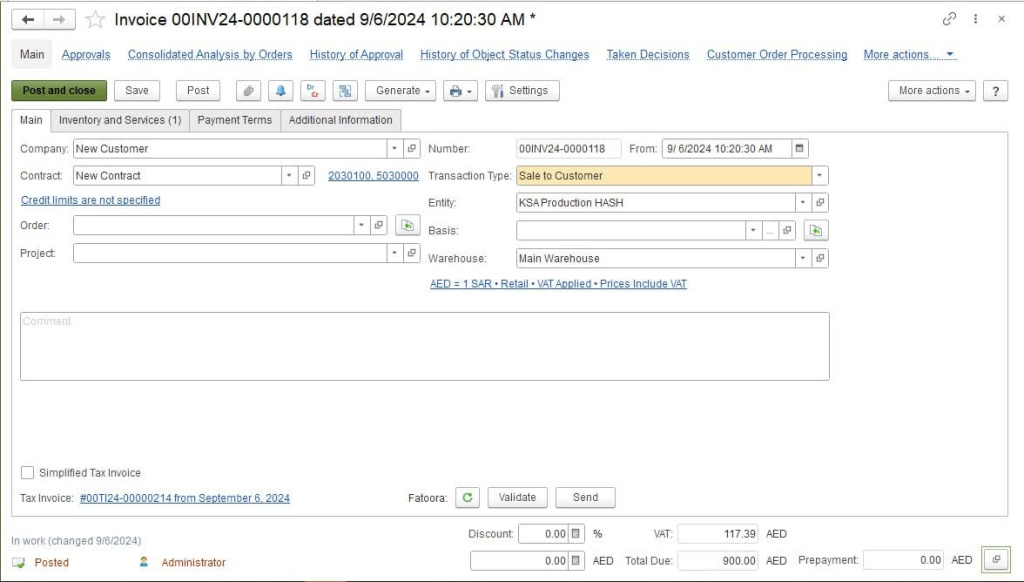Click the notification bell reminder icon
Viewport: 1024px width, 582px height.
281,90
